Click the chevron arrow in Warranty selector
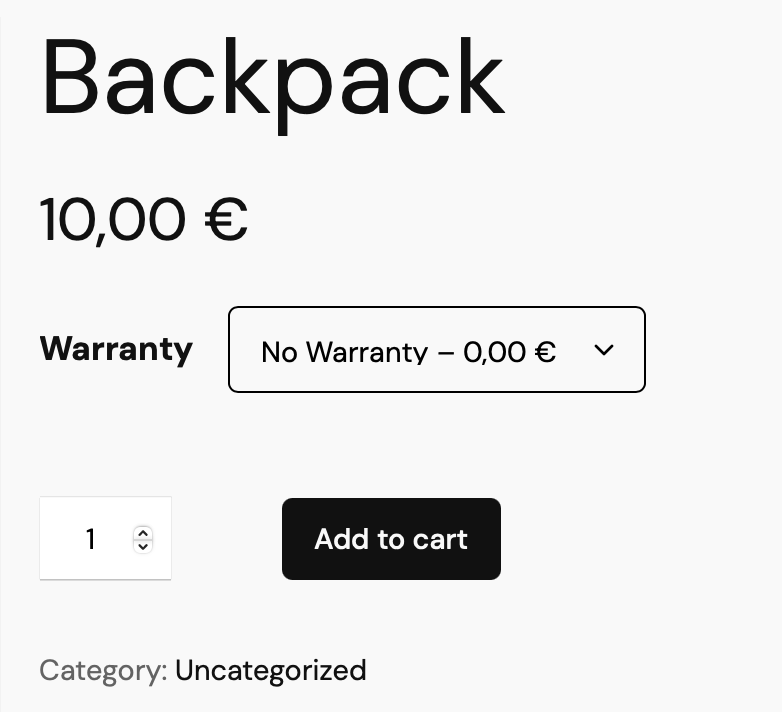The image size is (782, 712). point(603,350)
